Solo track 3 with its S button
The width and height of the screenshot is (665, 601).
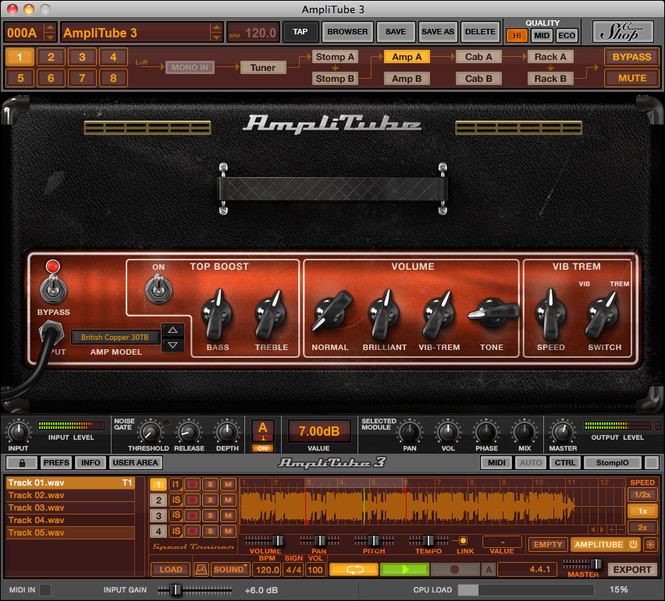[210, 516]
